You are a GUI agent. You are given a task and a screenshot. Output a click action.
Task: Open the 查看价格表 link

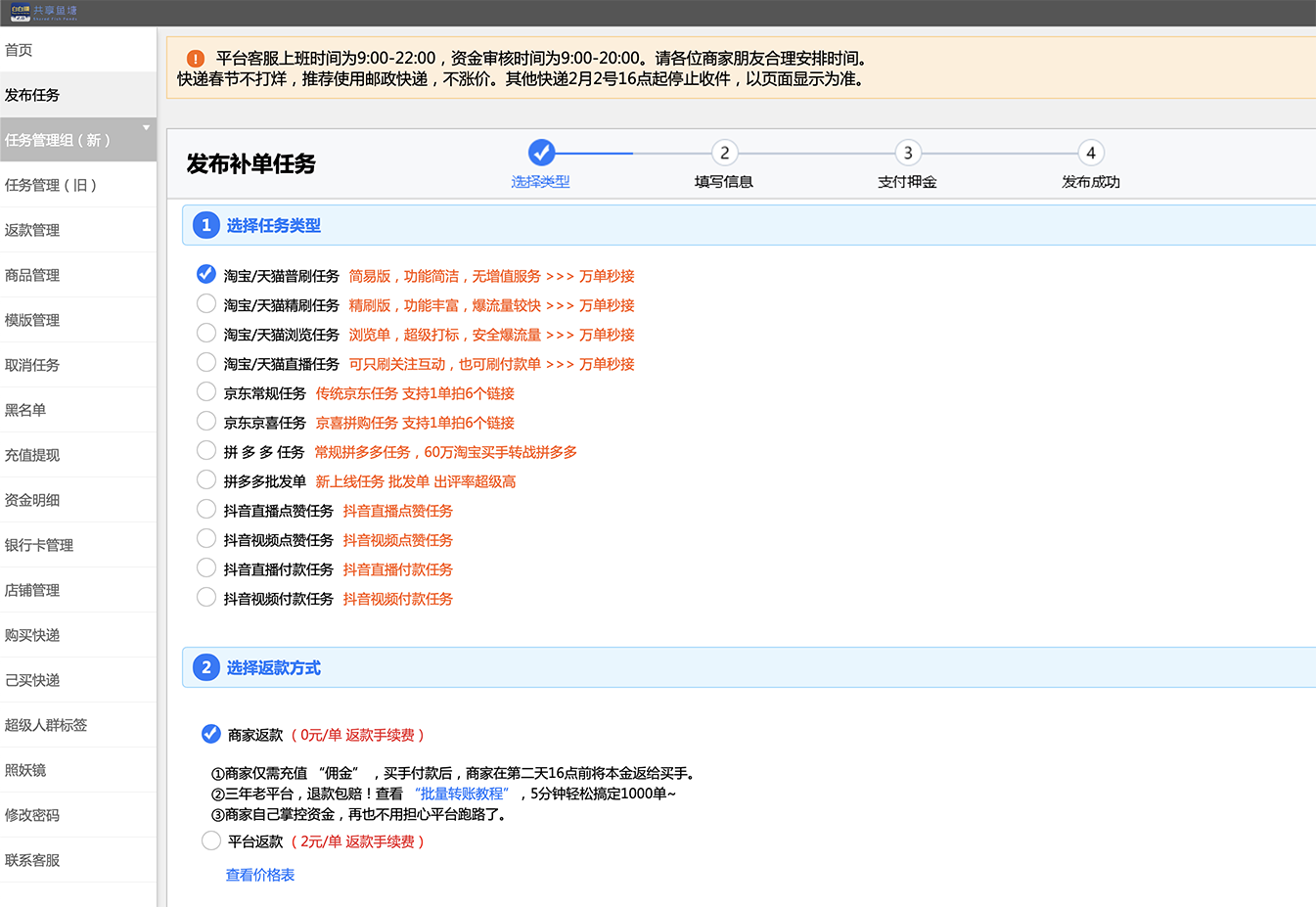tap(260, 875)
